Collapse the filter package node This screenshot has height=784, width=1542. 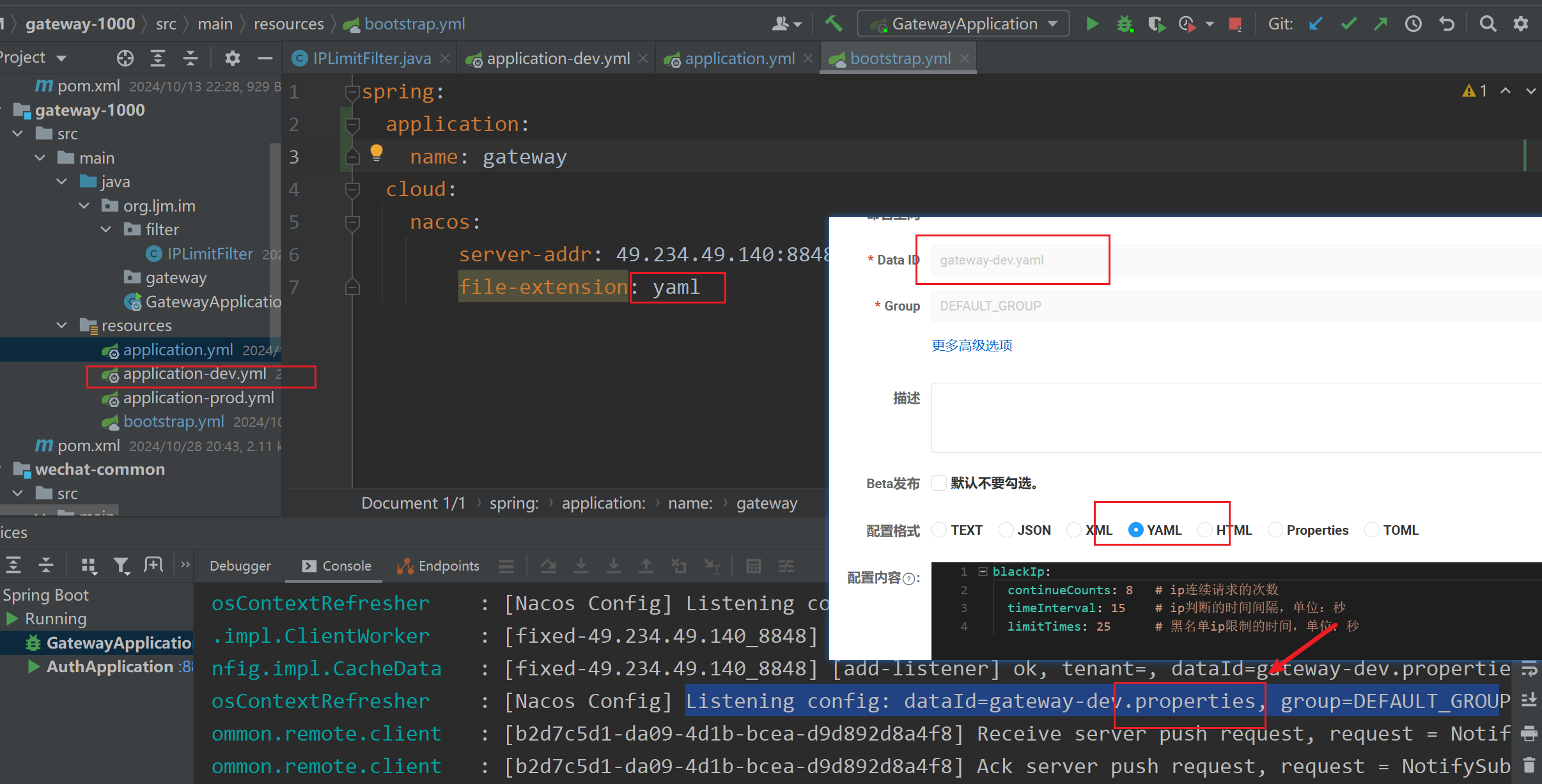(x=106, y=229)
